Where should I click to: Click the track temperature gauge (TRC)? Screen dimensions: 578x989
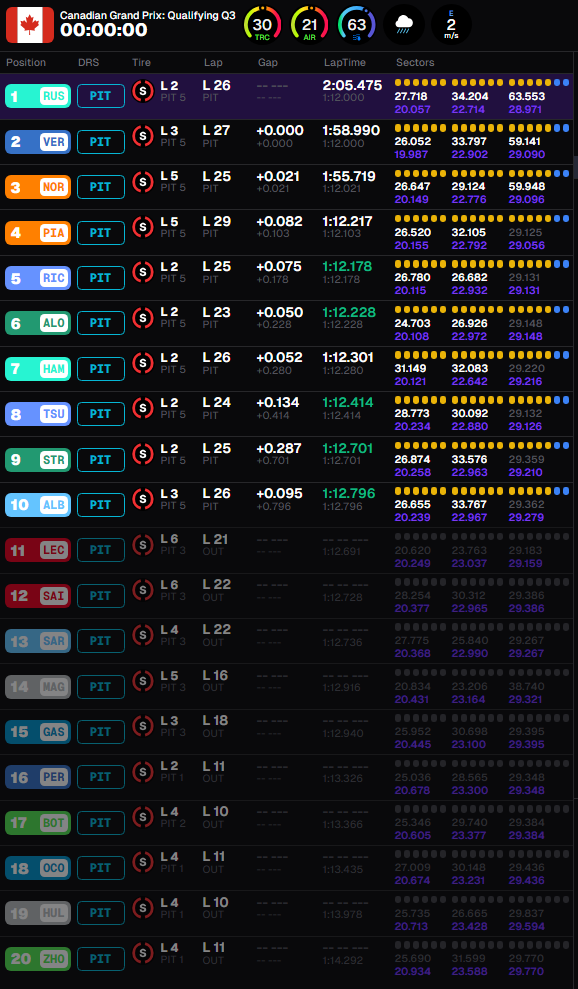click(262, 25)
